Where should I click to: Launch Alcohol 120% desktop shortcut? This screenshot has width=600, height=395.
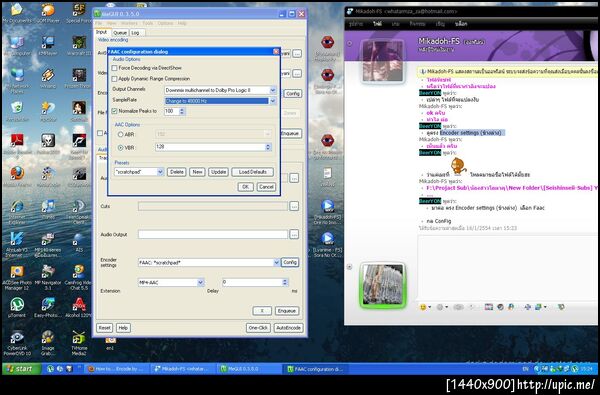pos(79,308)
